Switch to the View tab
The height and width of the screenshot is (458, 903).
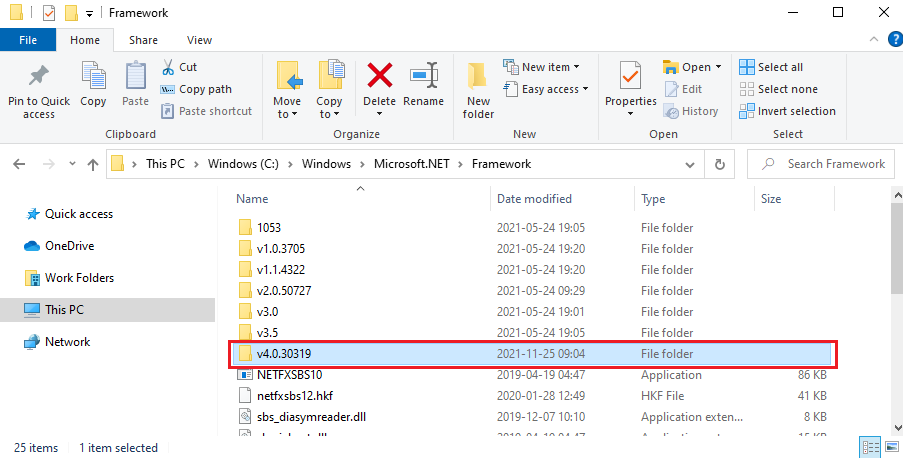click(x=199, y=40)
